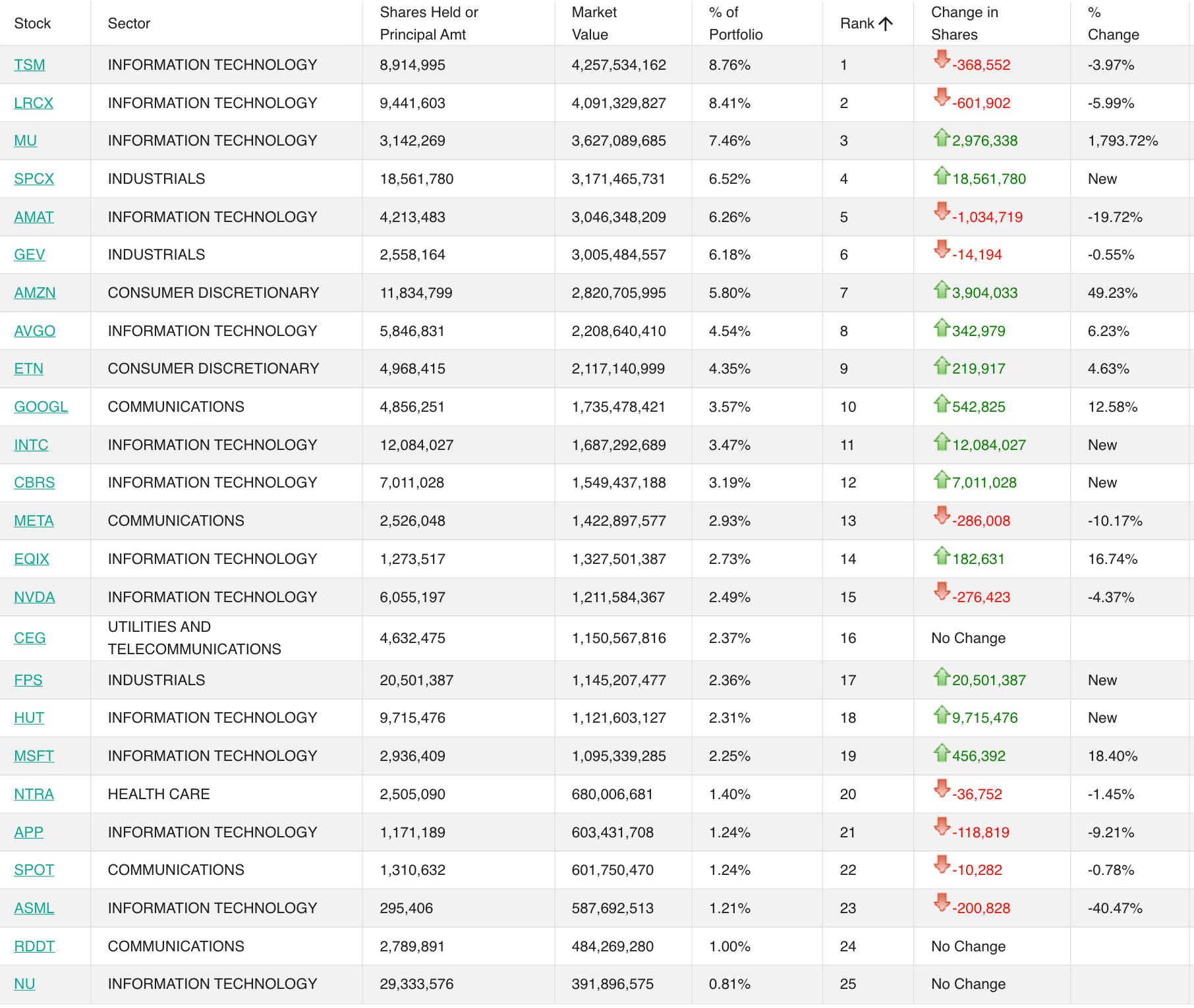The image size is (1194, 1008).
Task: Click the UTILITIES AND TELECOMMUNICATIONS sector cell
Action: (194, 638)
